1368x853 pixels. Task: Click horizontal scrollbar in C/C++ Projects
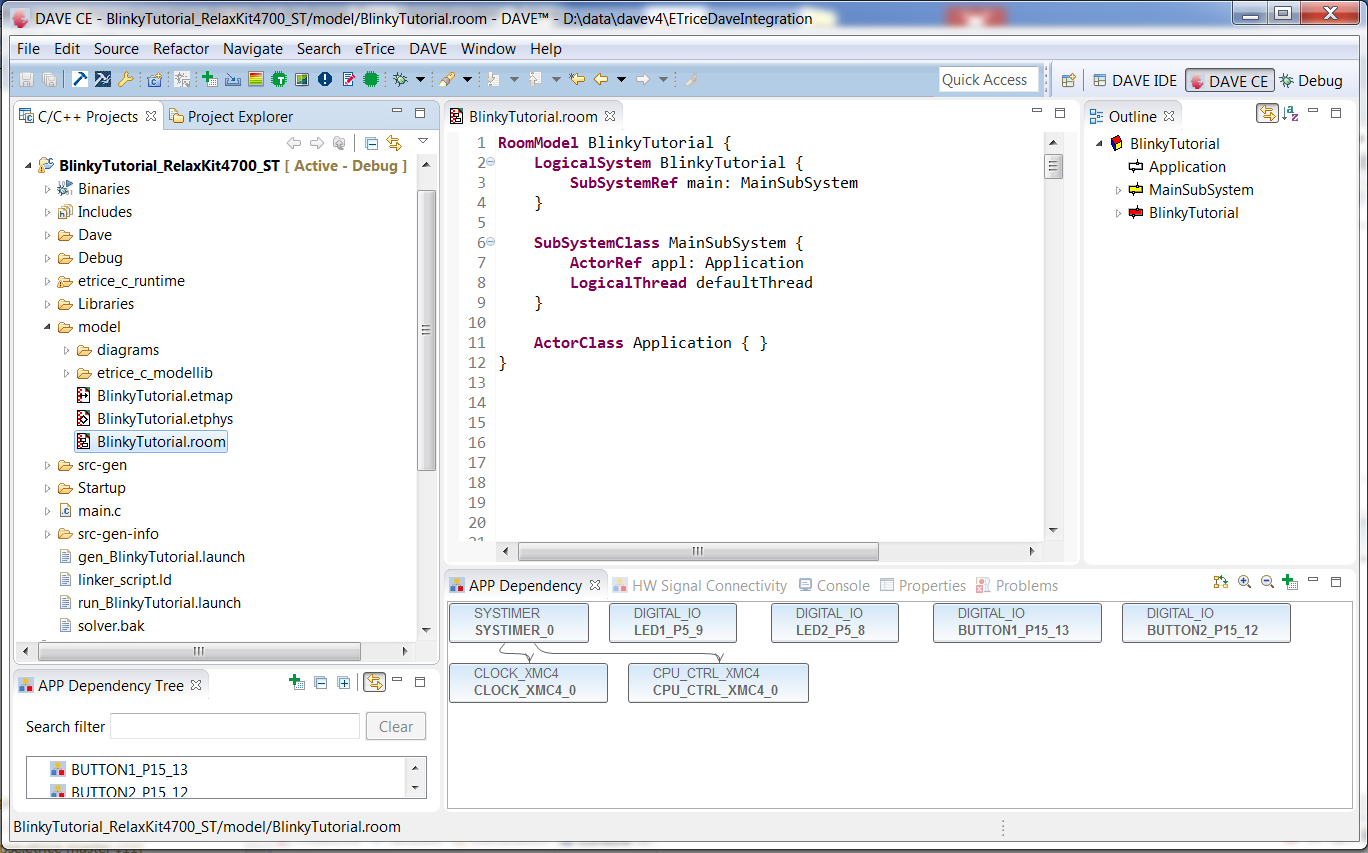tap(198, 650)
